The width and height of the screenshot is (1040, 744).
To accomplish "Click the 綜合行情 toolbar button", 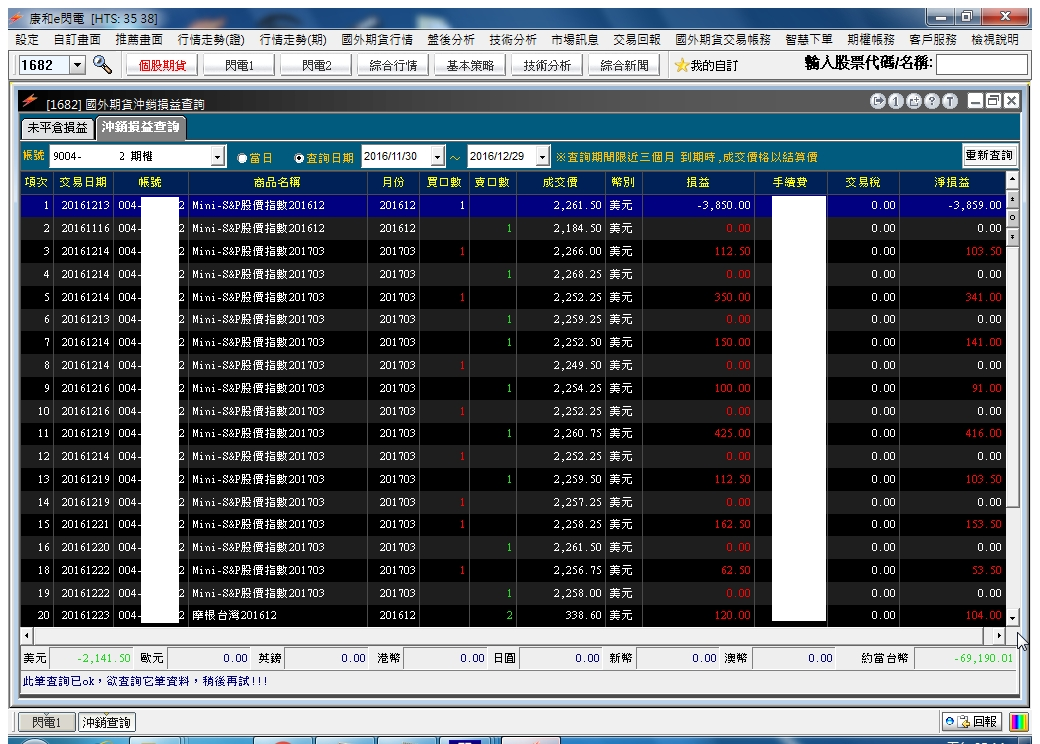I will (393, 65).
